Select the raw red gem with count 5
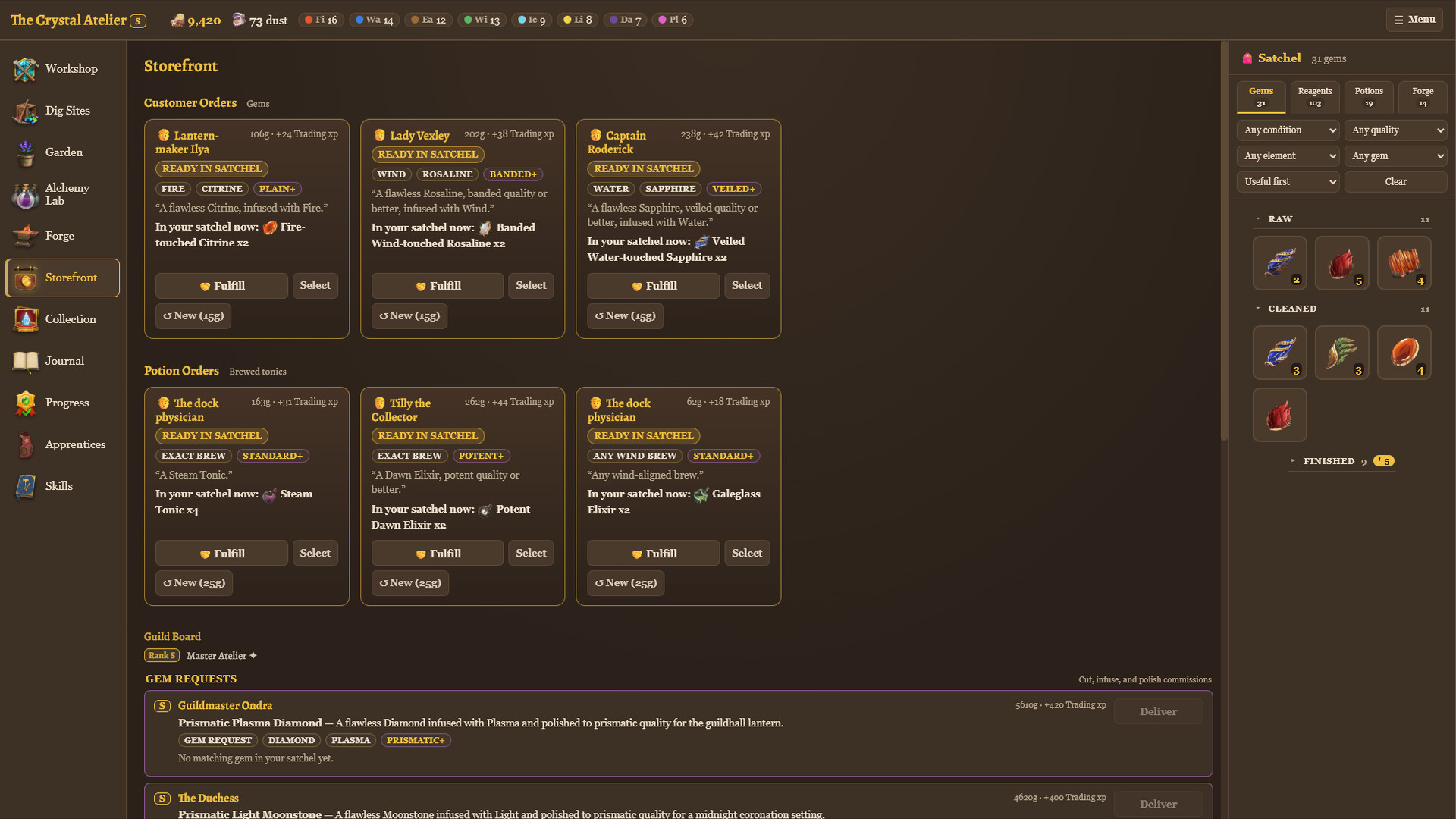Image resolution: width=1456 pixels, height=819 pixels. point(1341,263)
